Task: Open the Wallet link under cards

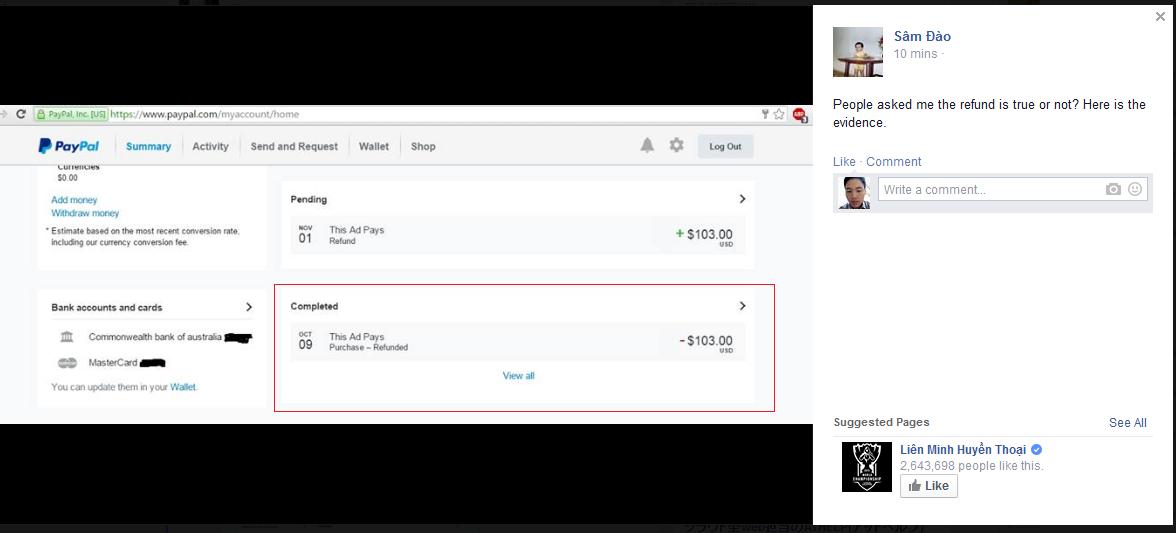Action: click(182, 387)
